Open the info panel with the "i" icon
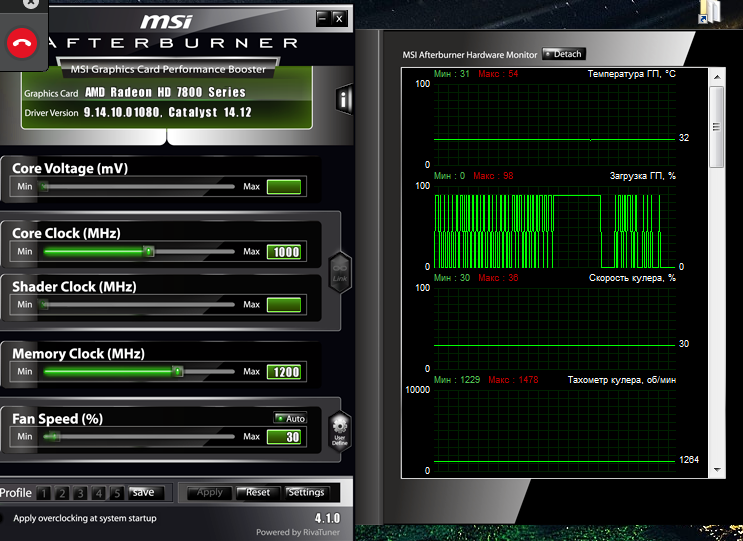743x541 pixels. pyautogui.click(x=343, y=98)
